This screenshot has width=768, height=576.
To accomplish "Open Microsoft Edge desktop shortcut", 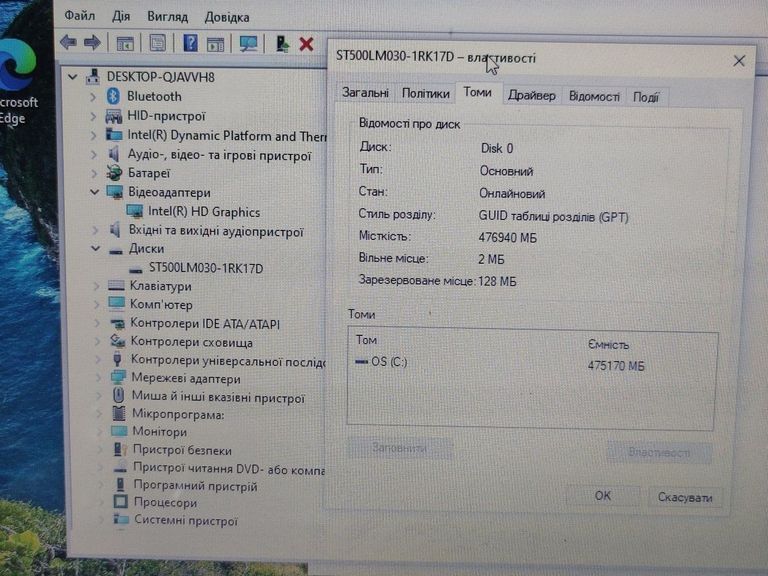I will pyautogui.click(x=17, y=83).
